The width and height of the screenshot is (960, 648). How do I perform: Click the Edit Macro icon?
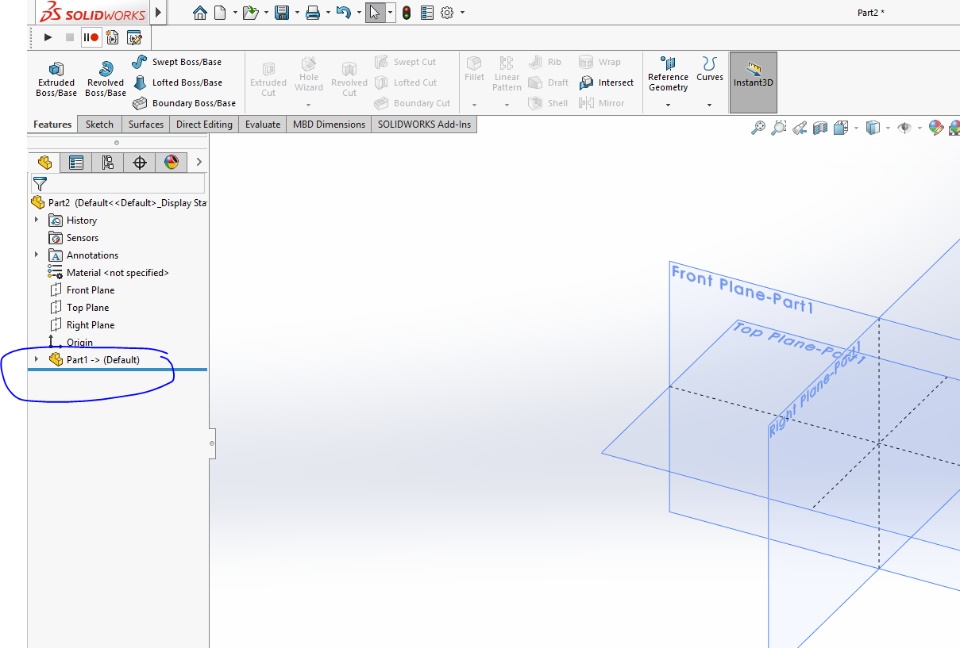point(134,37)
